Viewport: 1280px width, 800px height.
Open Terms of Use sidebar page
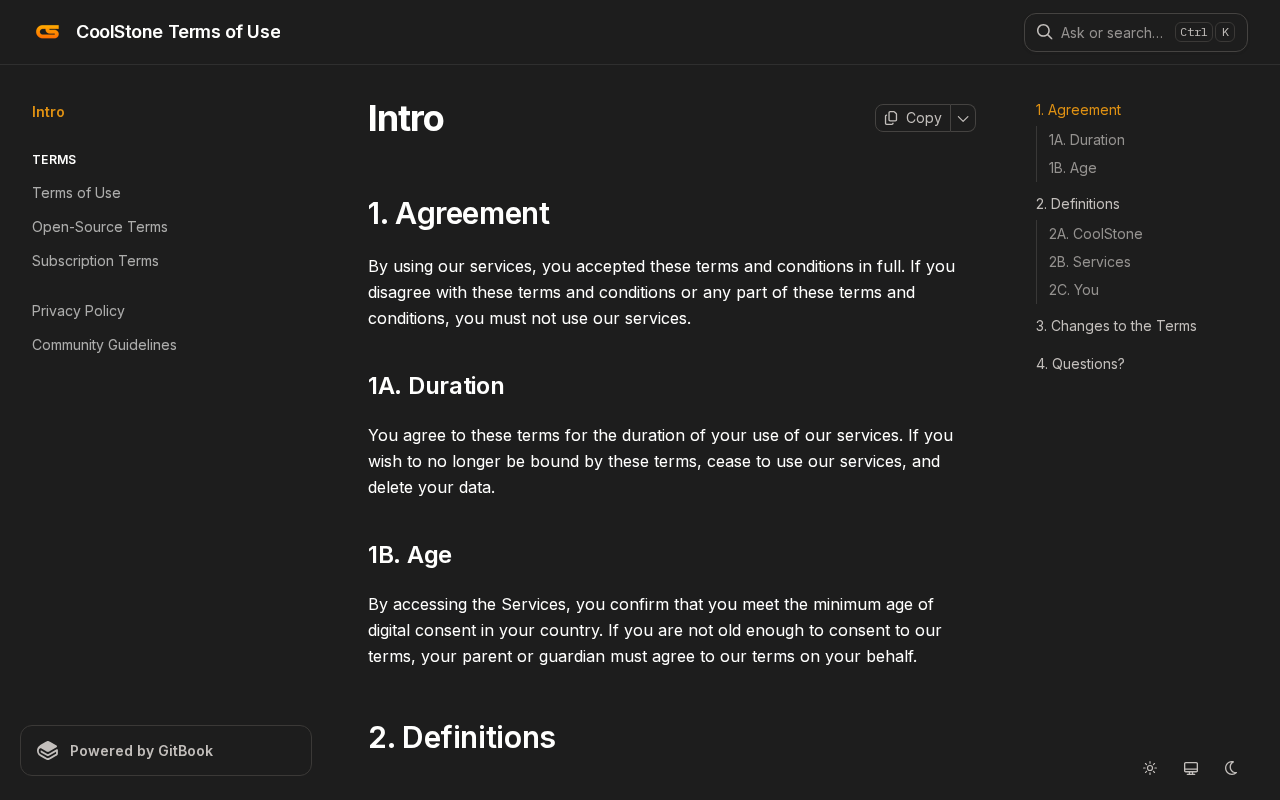coord(76,193)
